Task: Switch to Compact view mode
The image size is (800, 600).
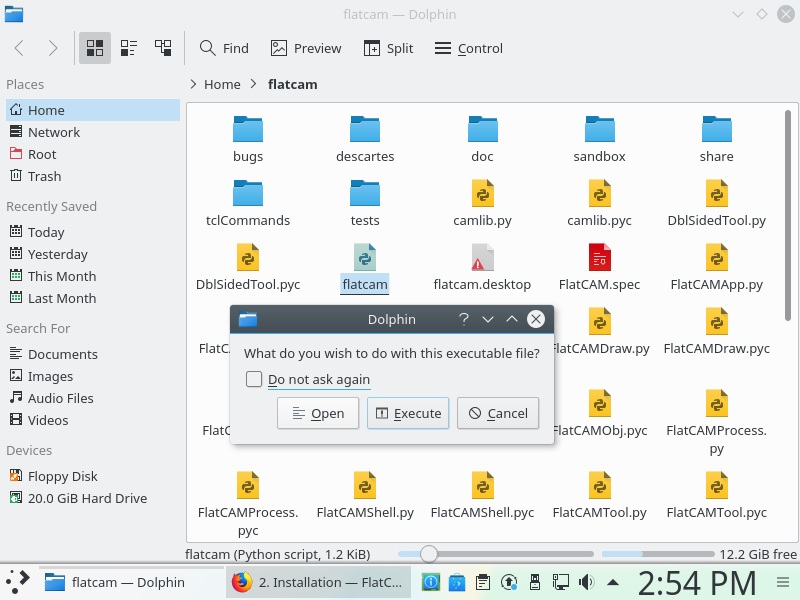Action: point(129,48)
